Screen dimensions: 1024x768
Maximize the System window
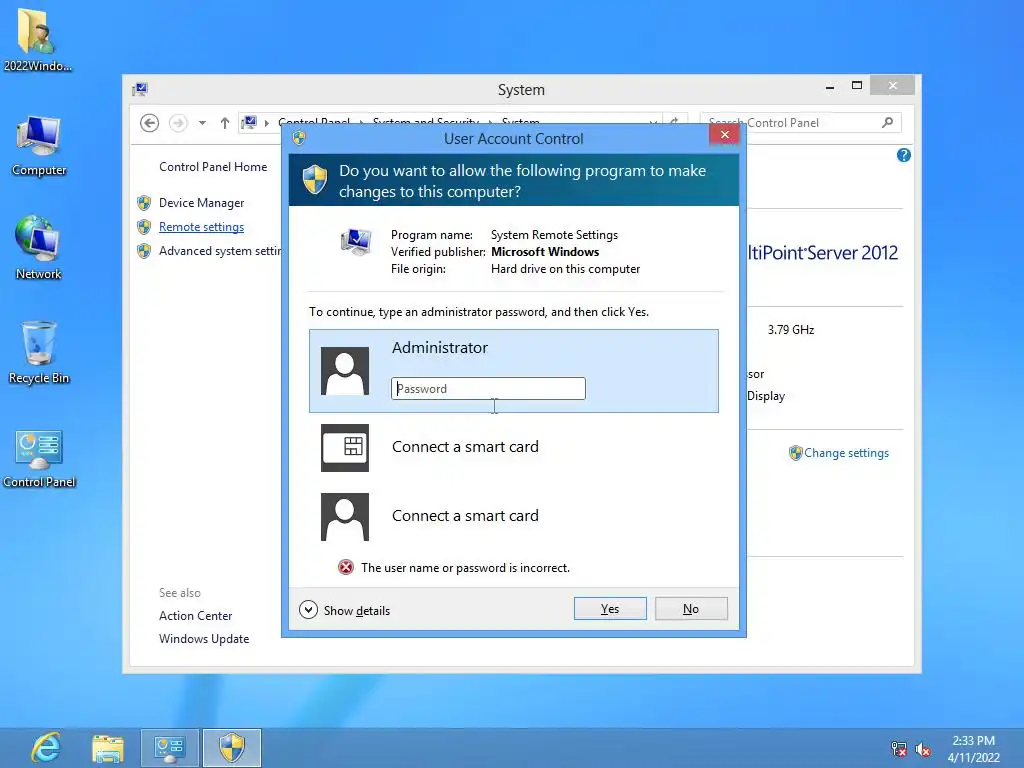tap(857, 86)
